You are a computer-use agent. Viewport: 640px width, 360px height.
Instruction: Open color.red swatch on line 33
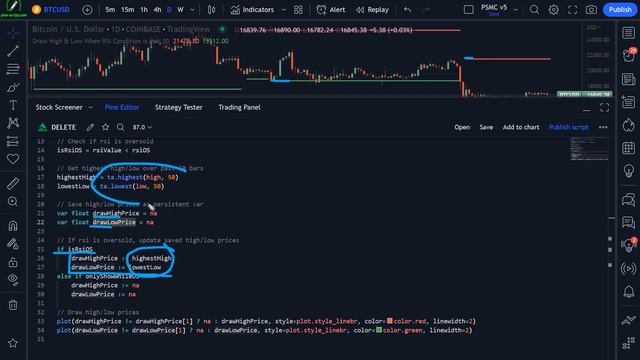coord(390,321)
